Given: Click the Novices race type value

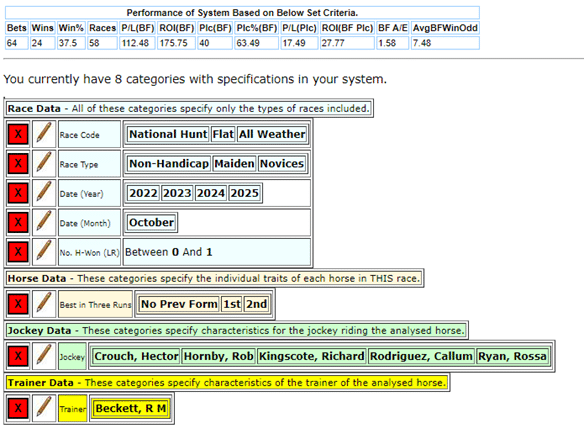Looking at the screenshot, I should 282,163.
